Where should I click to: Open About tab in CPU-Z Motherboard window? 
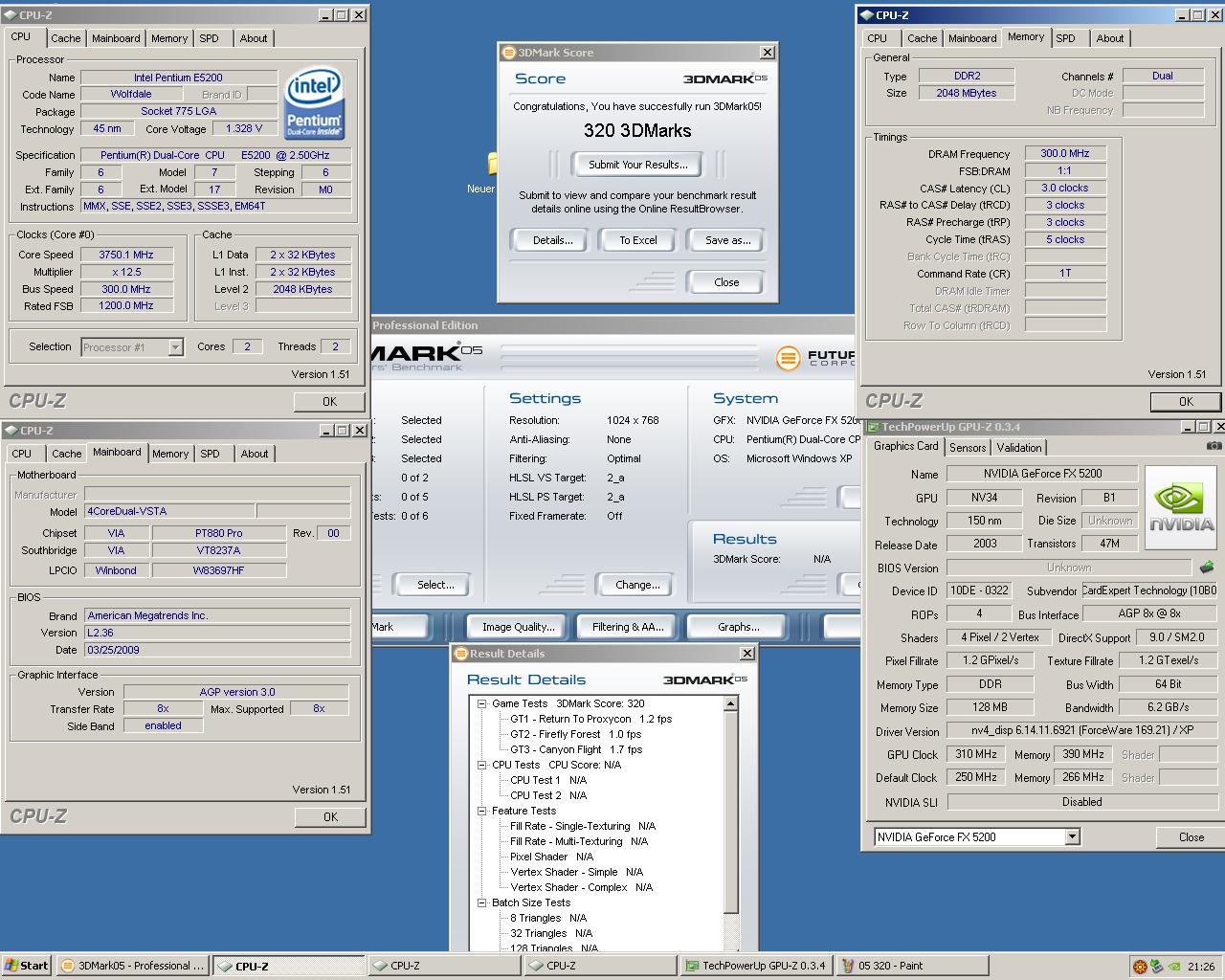(x=255, y=454)
